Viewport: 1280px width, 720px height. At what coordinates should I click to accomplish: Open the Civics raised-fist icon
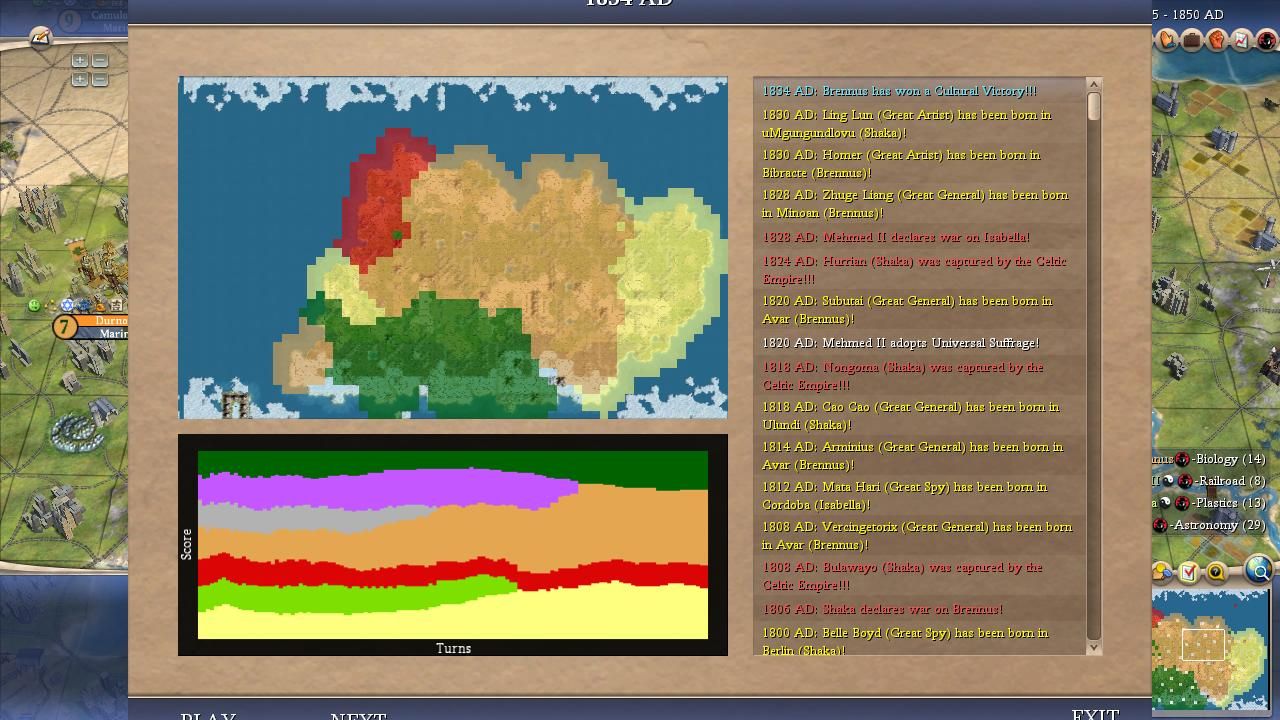(1217, 40)
